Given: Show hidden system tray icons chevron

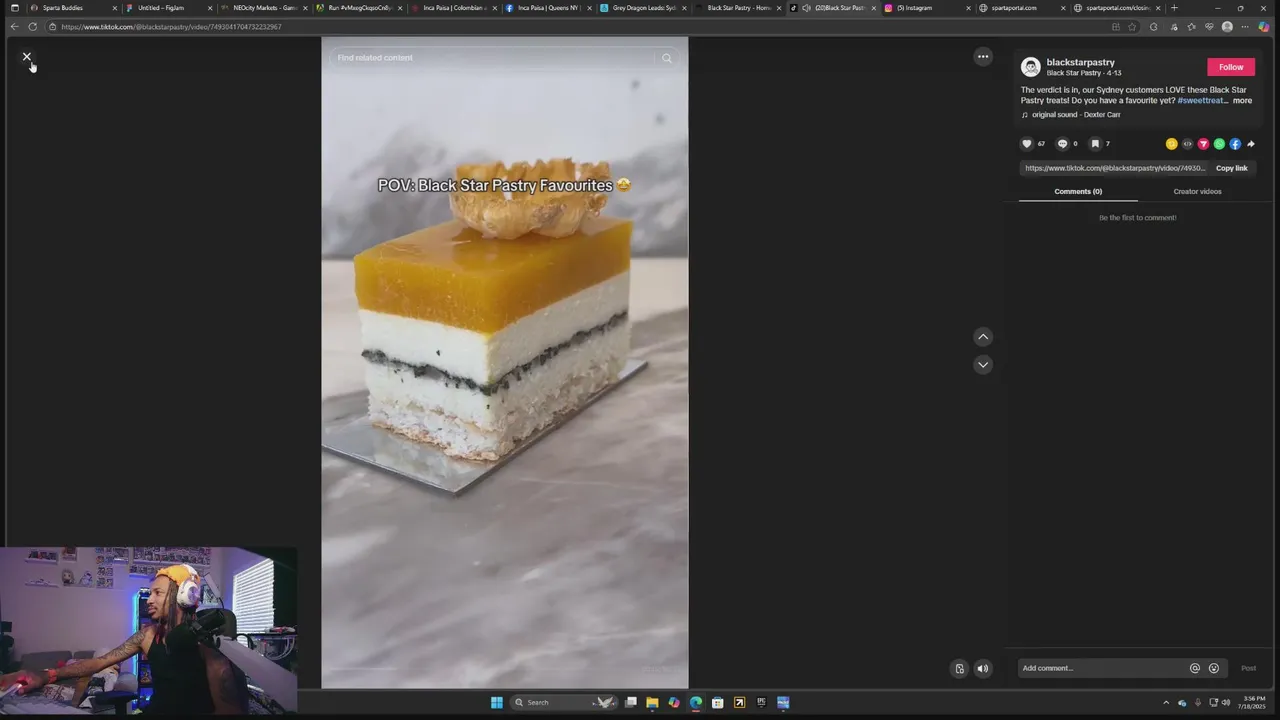Looking at the screenshot, I should coord(1166,702).
